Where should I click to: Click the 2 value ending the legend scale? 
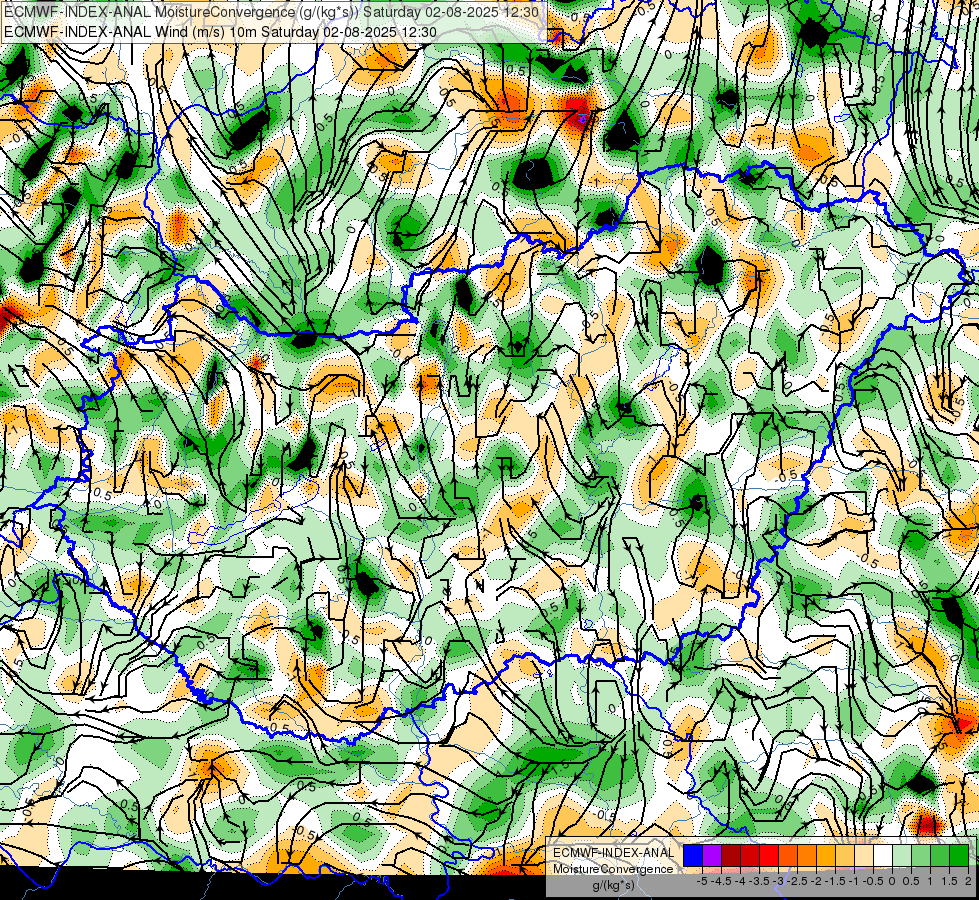[968, 881]
